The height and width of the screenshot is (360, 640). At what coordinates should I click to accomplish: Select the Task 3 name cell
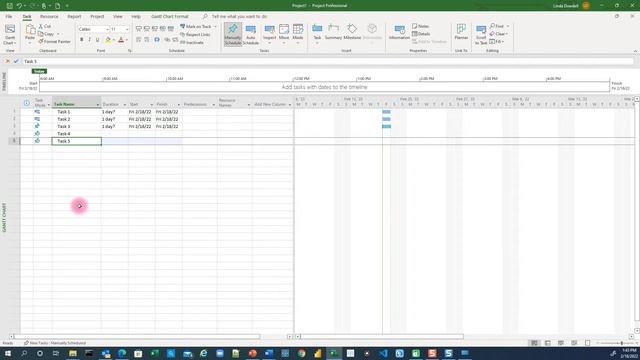point(77,127)
